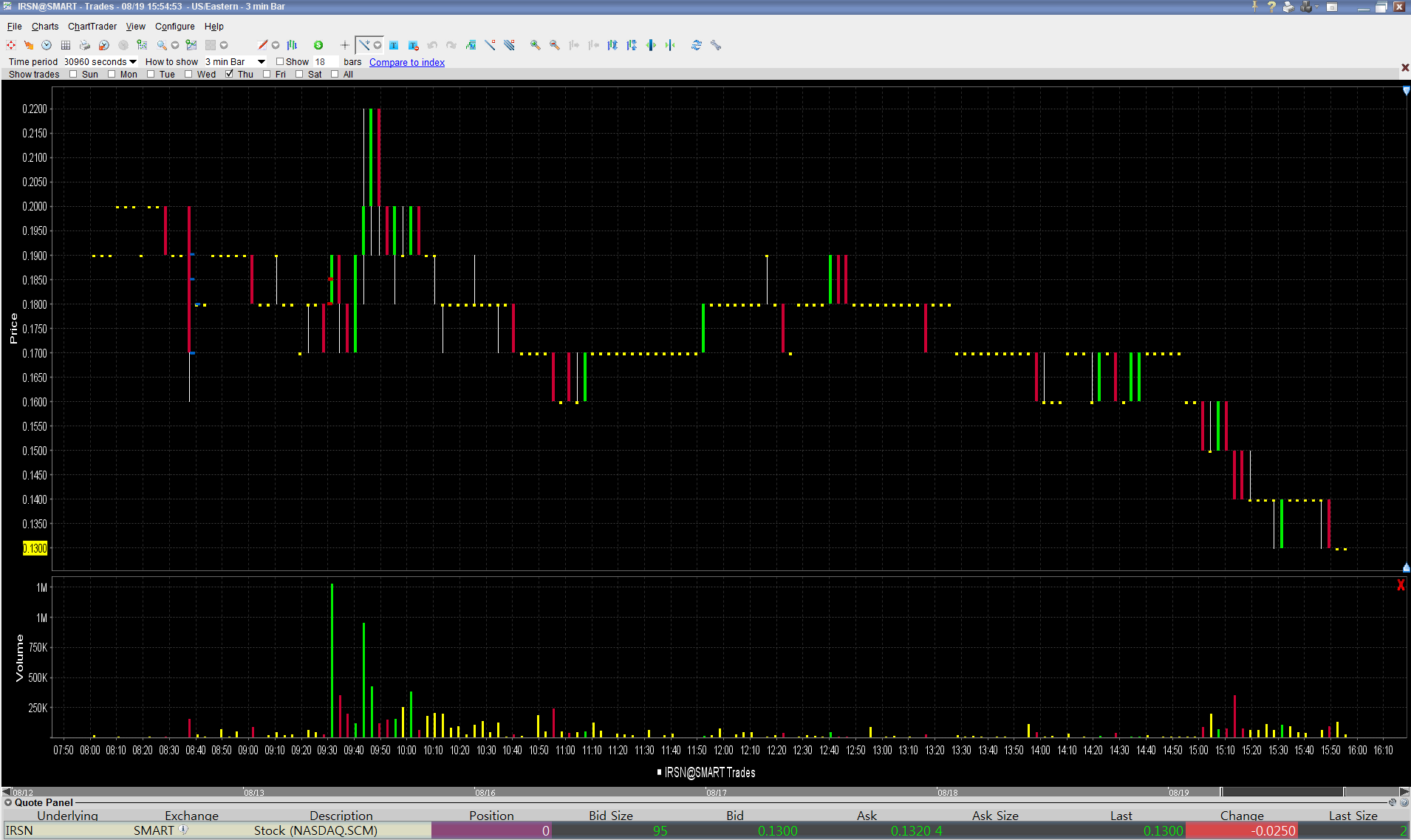Image resolution: width=1411 pixels, height=840 pixels.
Task: Select the crosshair cursor tool
Action: click(x=344, y=45)
